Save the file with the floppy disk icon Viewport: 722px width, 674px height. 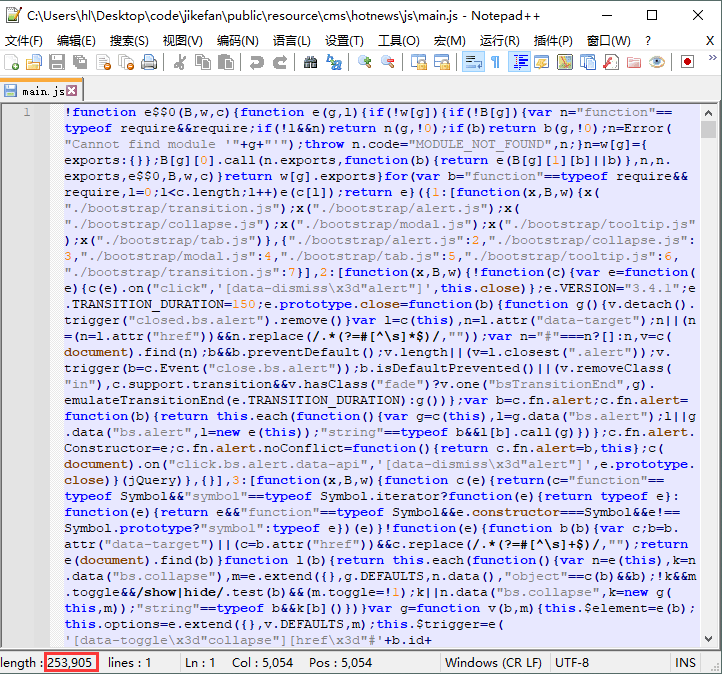[x=57, y=62]
